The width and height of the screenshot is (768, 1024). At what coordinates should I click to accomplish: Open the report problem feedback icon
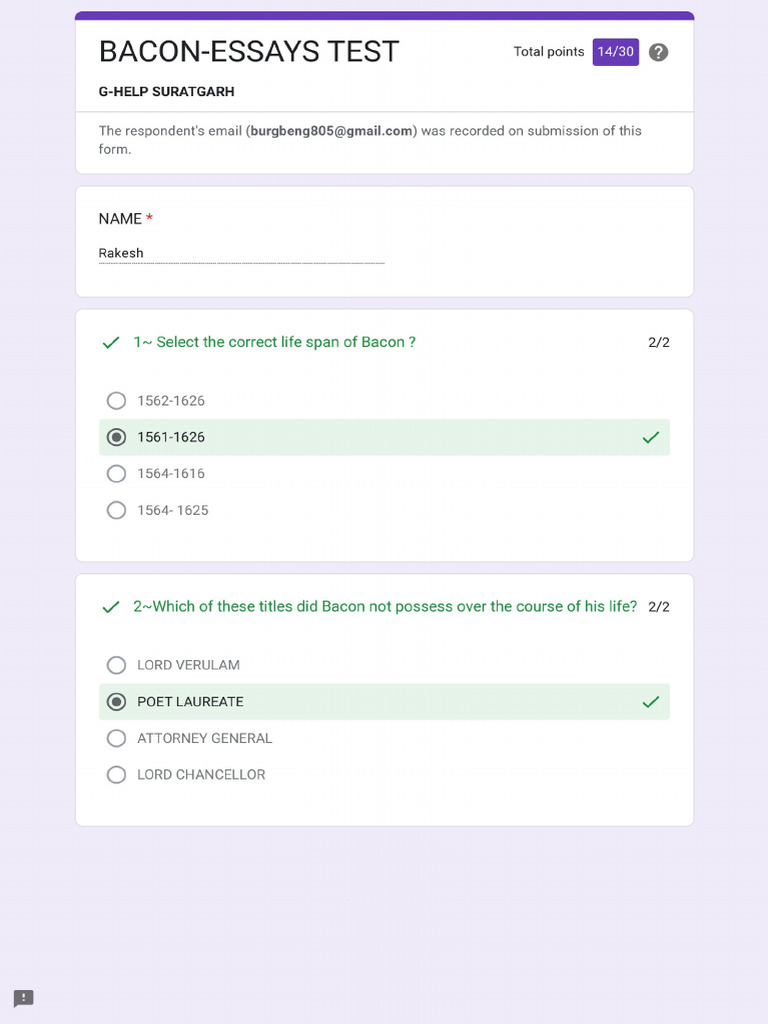click(x=24, y=998)
